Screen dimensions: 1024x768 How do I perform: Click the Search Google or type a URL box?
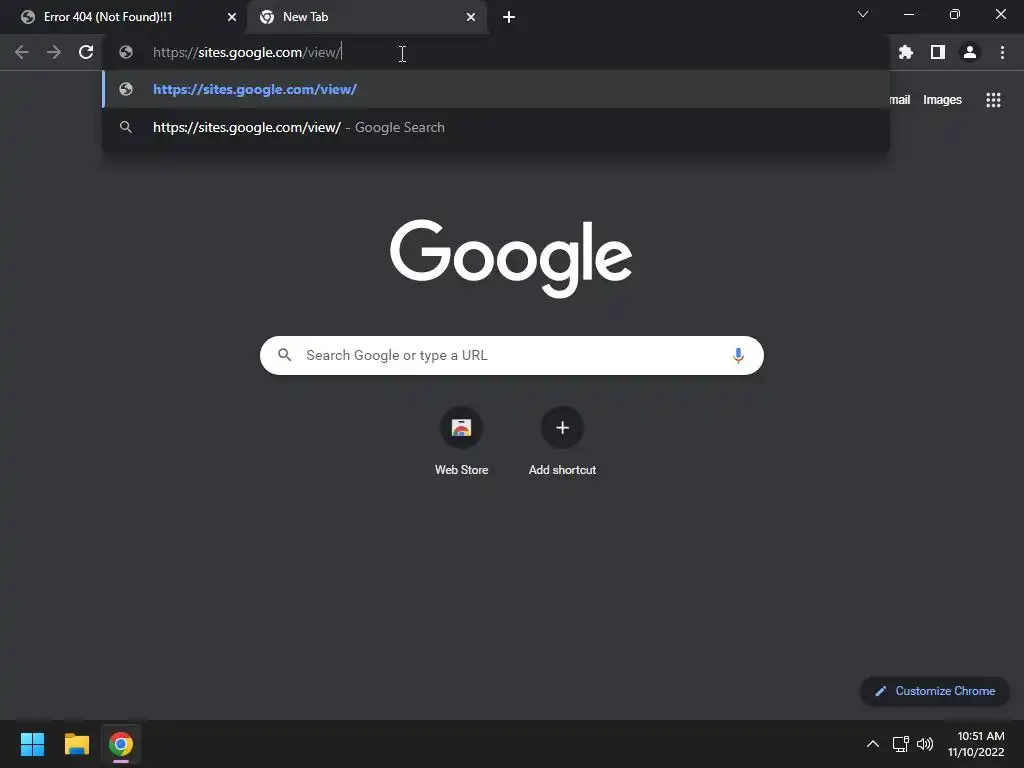coord(511,355)
